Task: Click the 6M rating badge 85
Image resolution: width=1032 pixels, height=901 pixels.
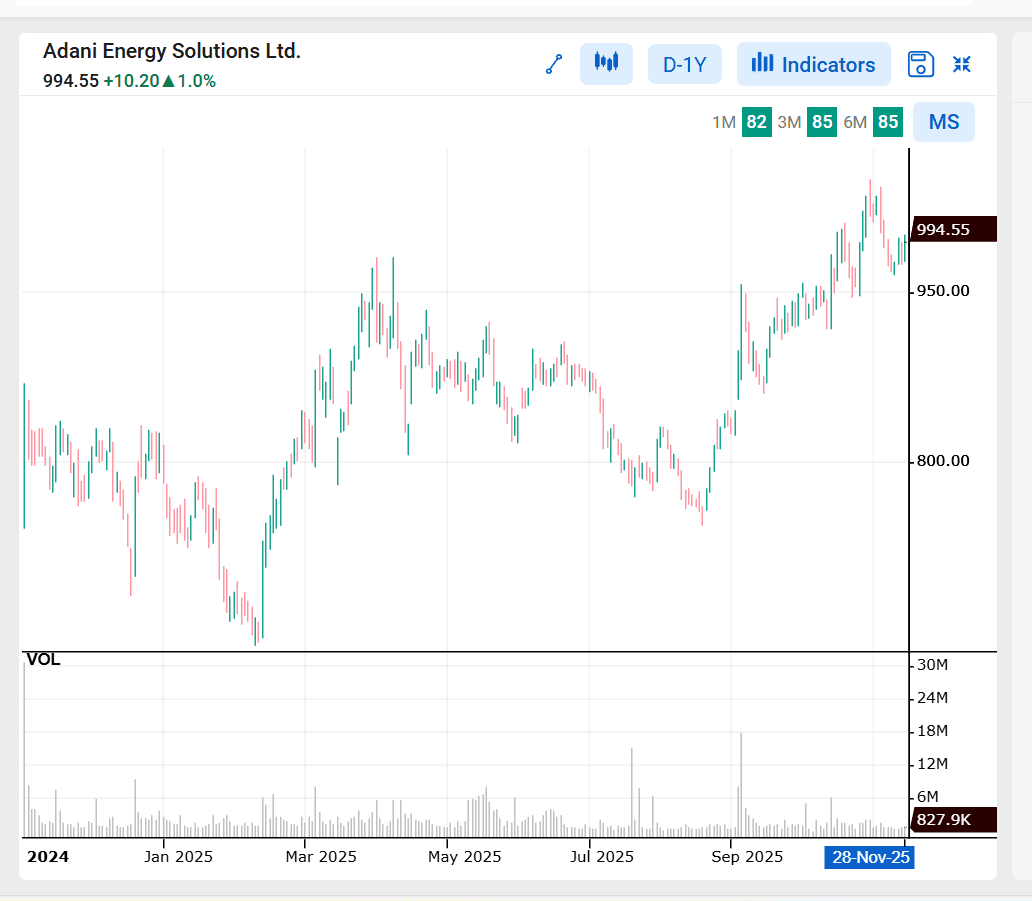Action: [x=888, y=122]
